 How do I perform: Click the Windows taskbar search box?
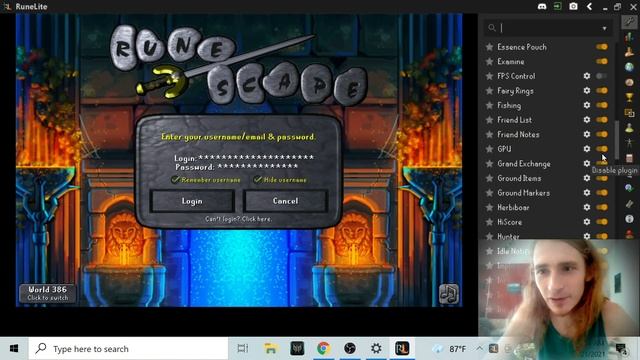click(x=128, y=349)
